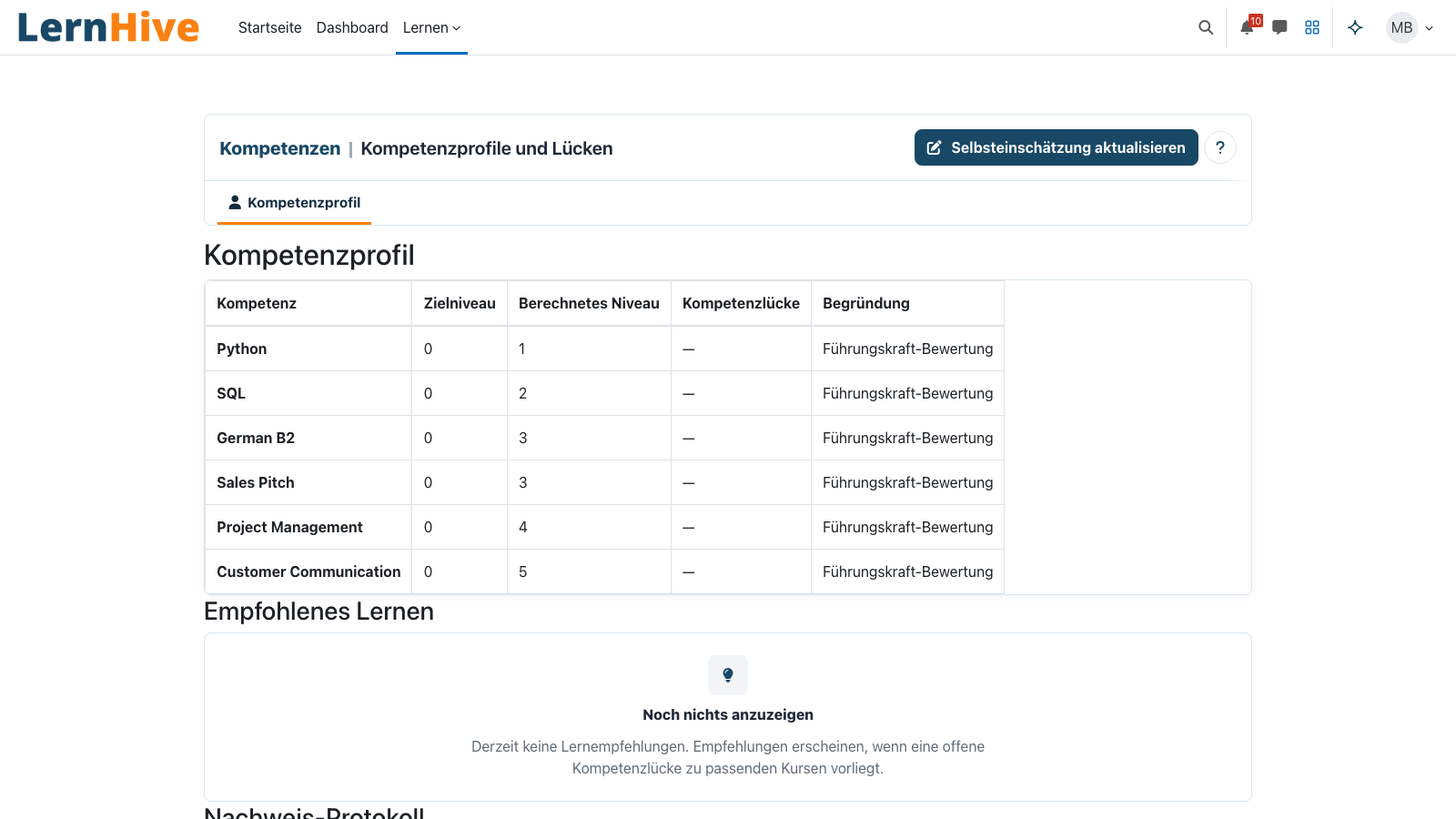The width and height of the screenshot is (1456, 819).
Task: Open the question mark help button
Action: coord(1220,147)
